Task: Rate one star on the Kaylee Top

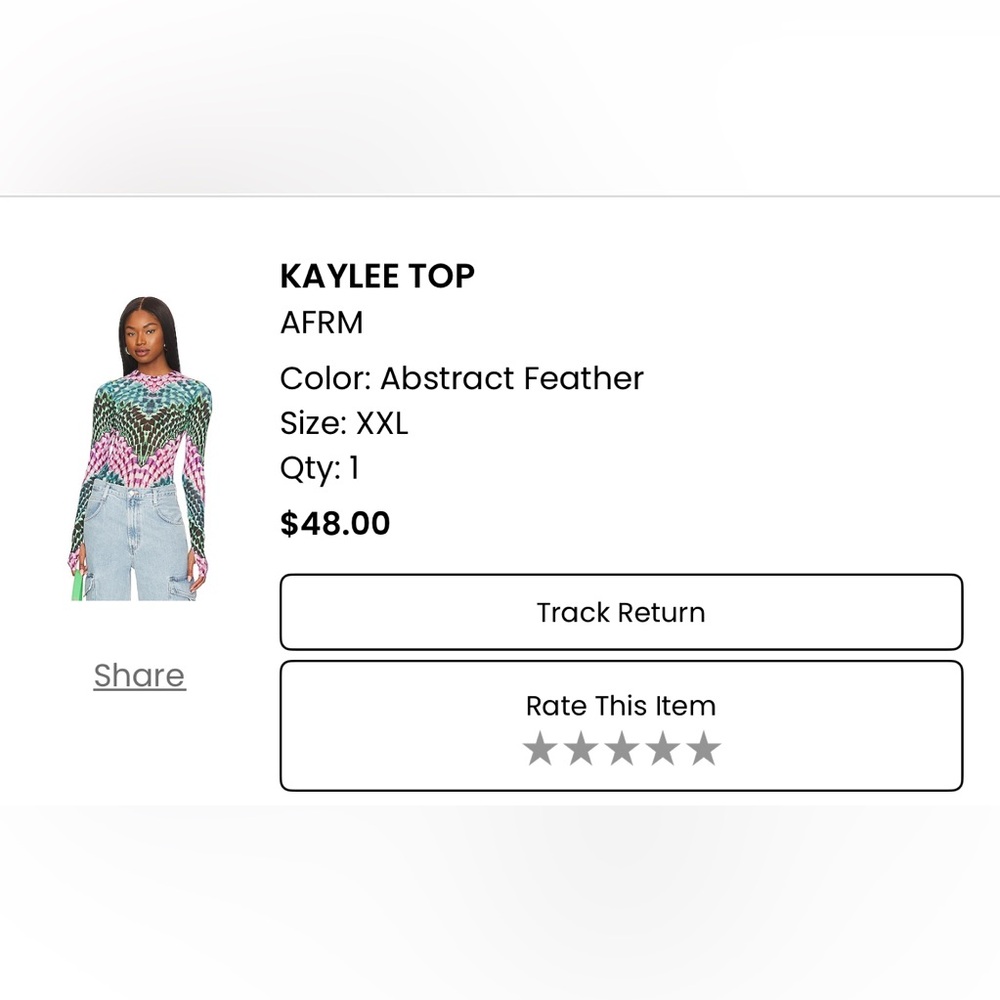Action: pos(538,747)
